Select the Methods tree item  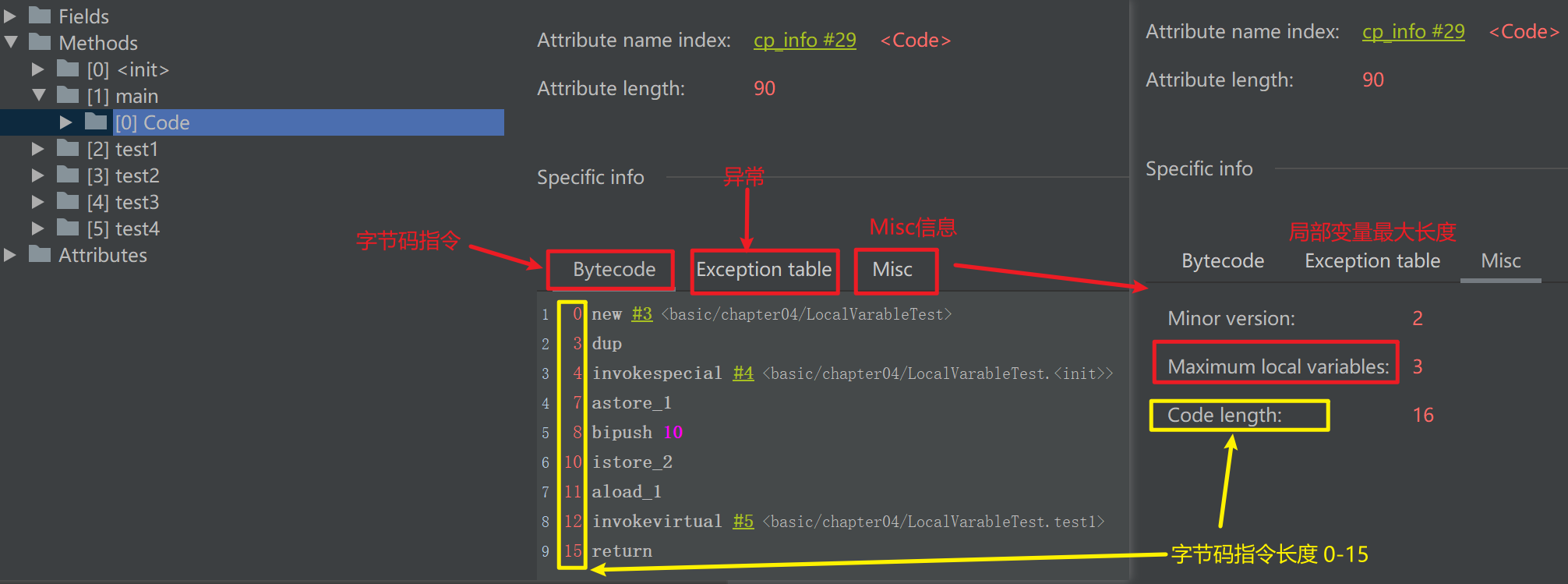(98, 43)
